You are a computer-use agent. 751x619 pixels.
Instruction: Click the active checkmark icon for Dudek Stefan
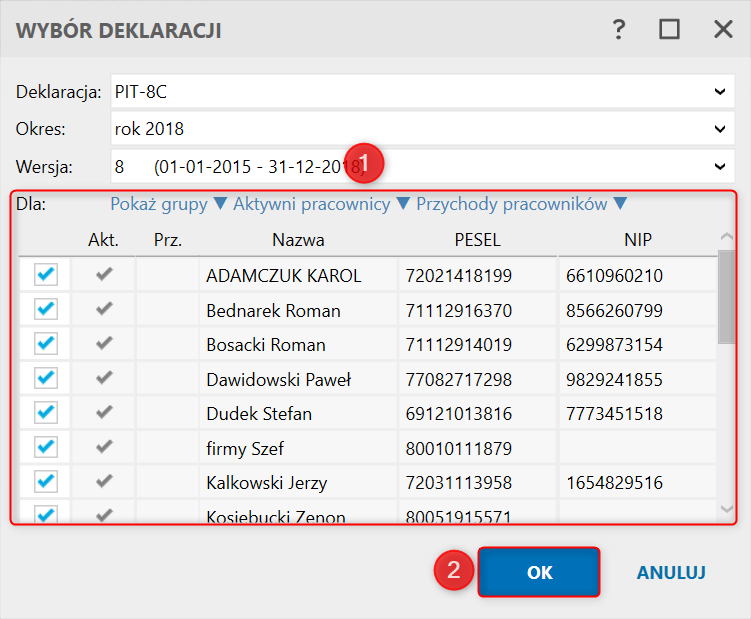point(103,413)
